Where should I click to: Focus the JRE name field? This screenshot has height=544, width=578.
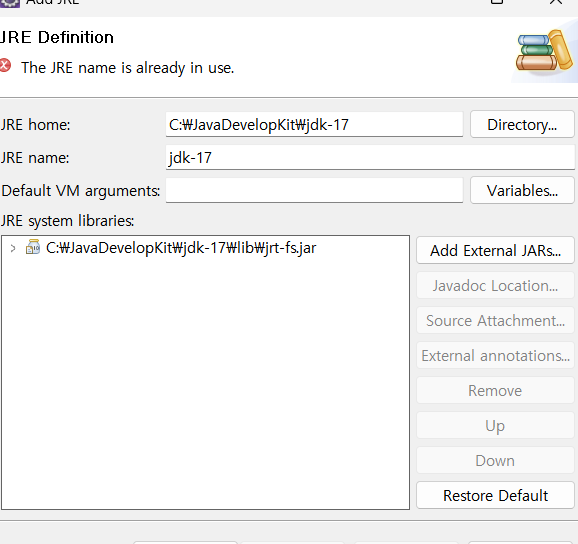tap(370, 158)
